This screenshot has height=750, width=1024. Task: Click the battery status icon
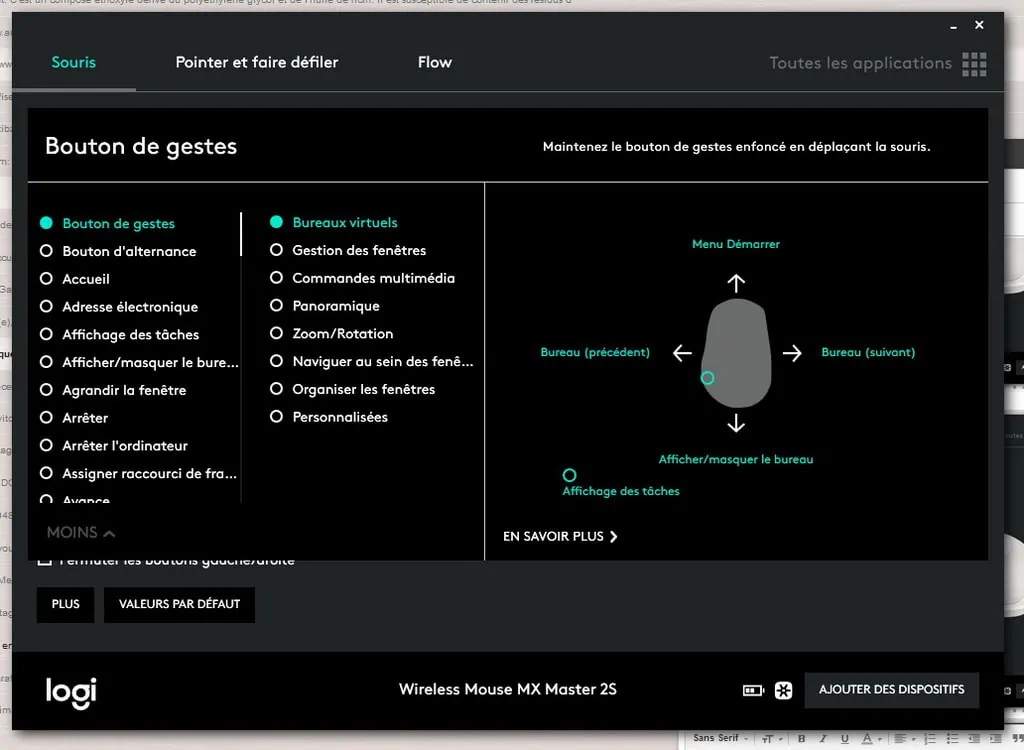(x=753, y=690)
